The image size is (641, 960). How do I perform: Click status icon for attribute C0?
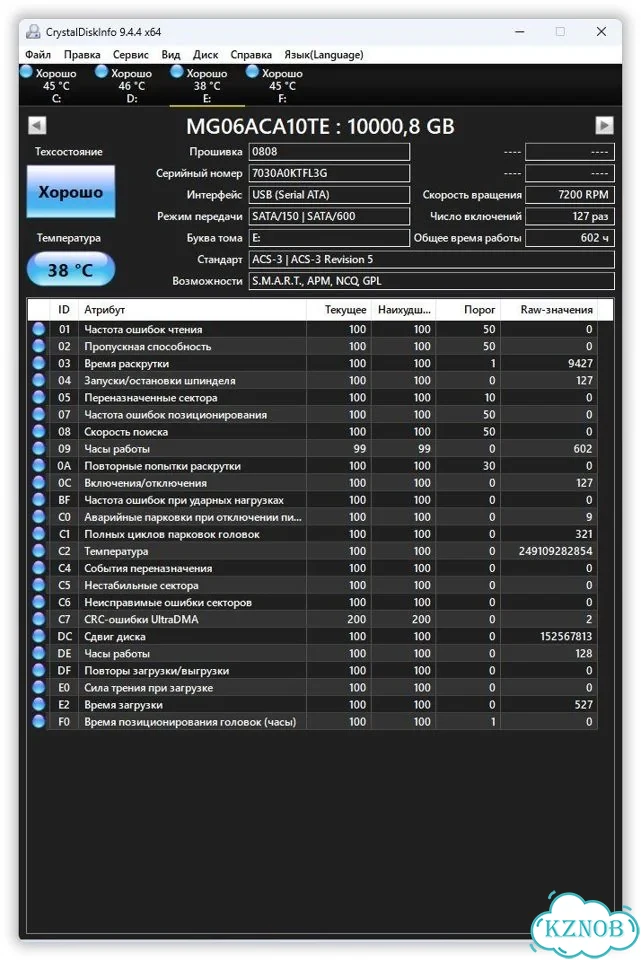pos(39,517)
